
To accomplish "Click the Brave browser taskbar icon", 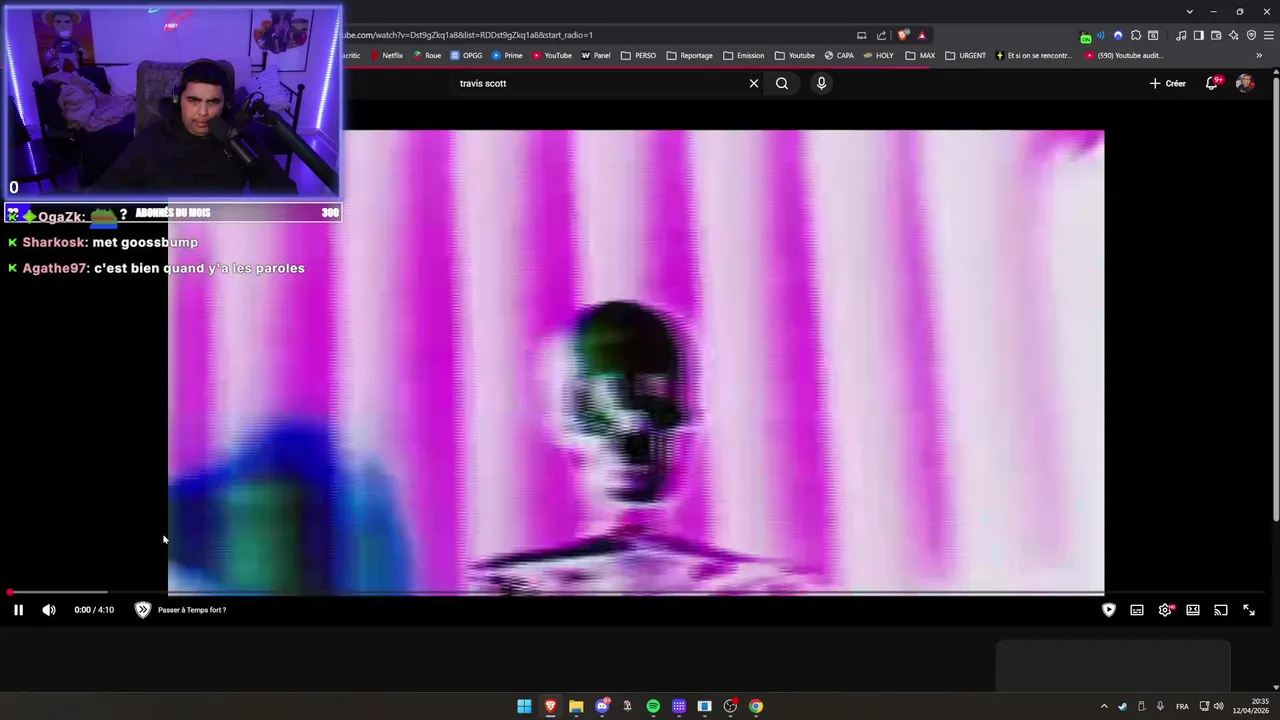I will click(550, 706).
